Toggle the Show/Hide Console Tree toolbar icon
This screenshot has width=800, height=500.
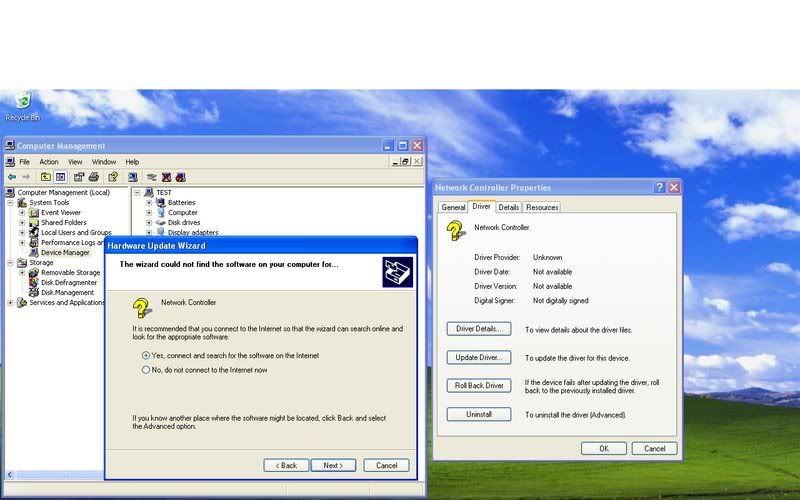(x=60, y=177)
